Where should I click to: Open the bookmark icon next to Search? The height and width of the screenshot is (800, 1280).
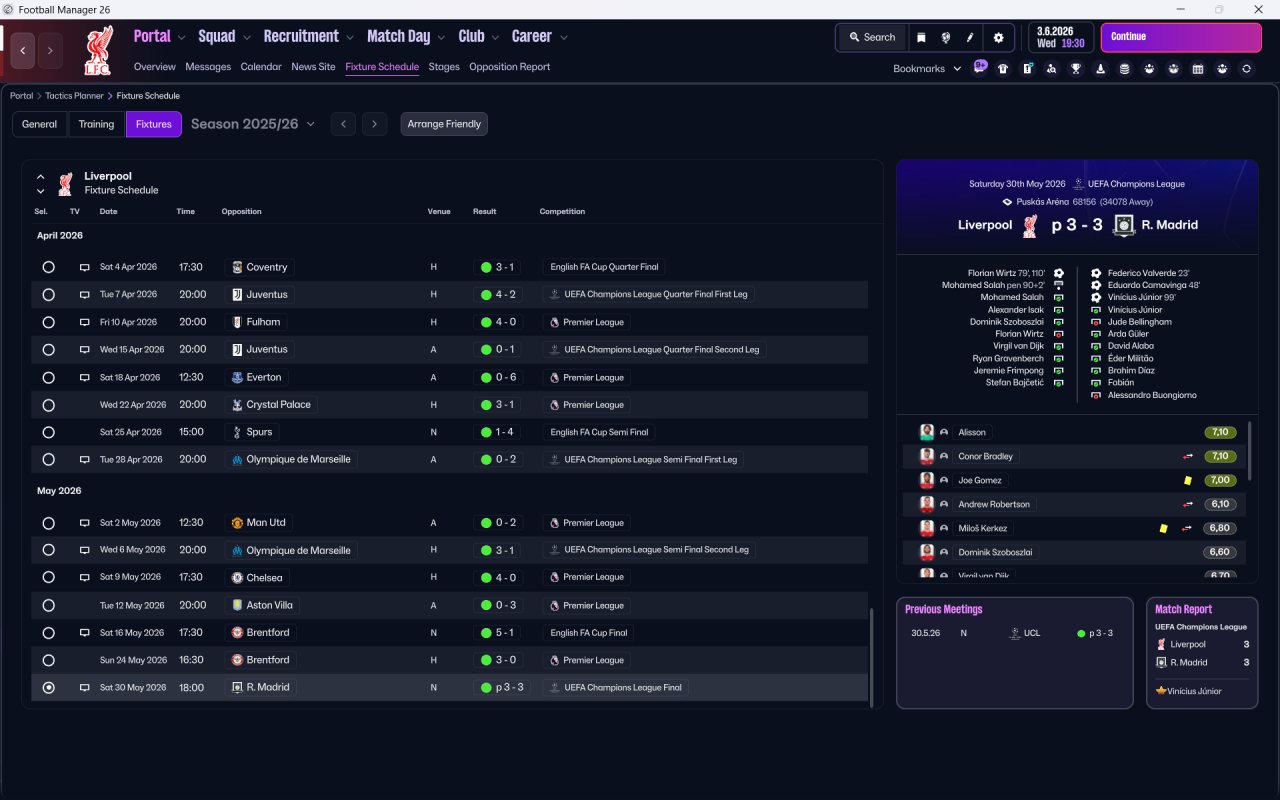tap(921, 37)
